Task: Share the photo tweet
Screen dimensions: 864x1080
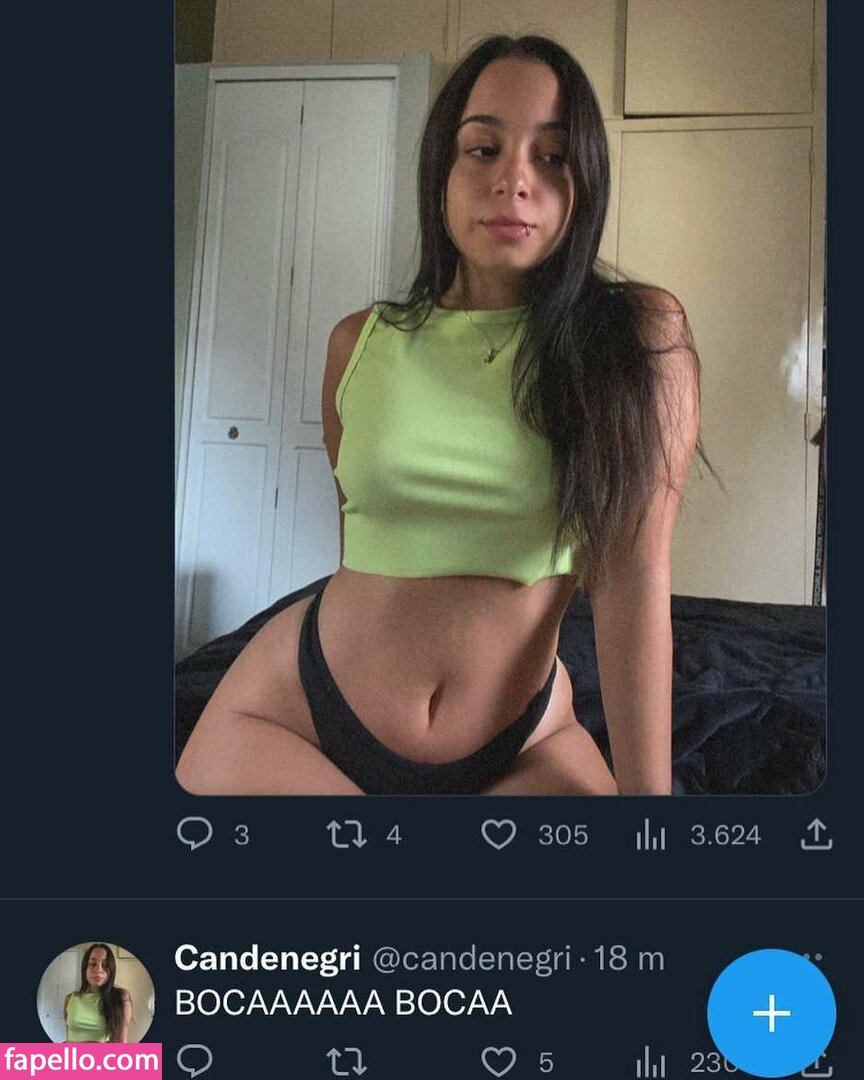Action: [x=816, y=834]
